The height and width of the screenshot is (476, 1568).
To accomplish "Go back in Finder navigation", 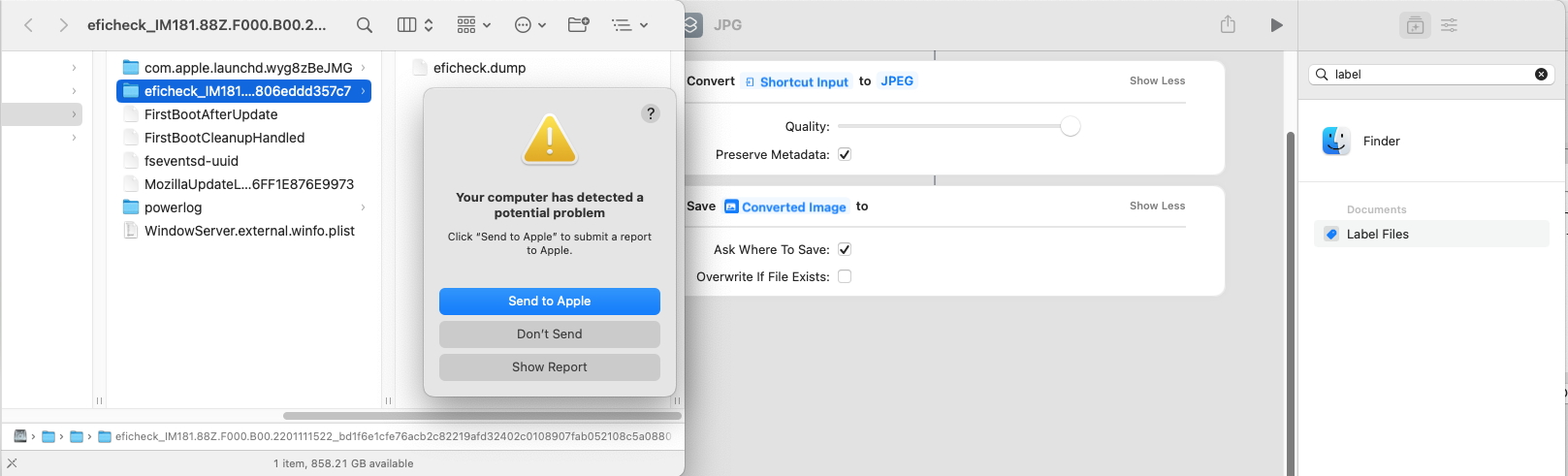I will [x=29, y=25].
